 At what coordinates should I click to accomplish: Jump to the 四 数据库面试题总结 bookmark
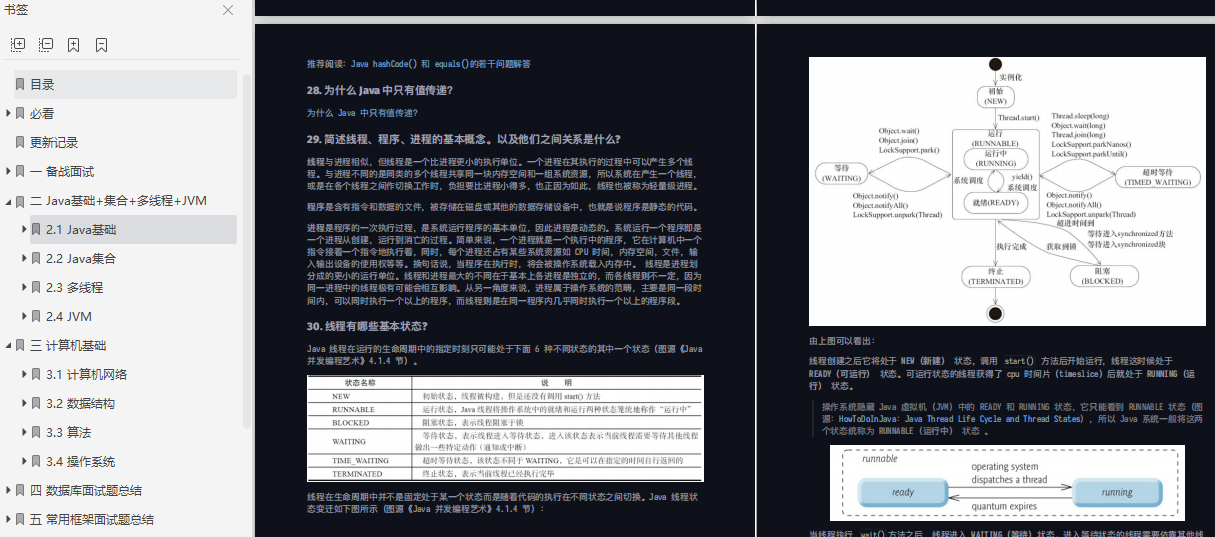tap(86, 491)
